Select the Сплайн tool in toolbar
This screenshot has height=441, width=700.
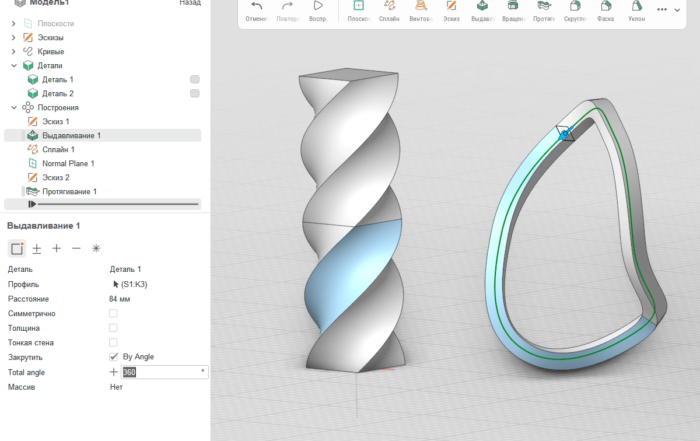coord(390,9)
